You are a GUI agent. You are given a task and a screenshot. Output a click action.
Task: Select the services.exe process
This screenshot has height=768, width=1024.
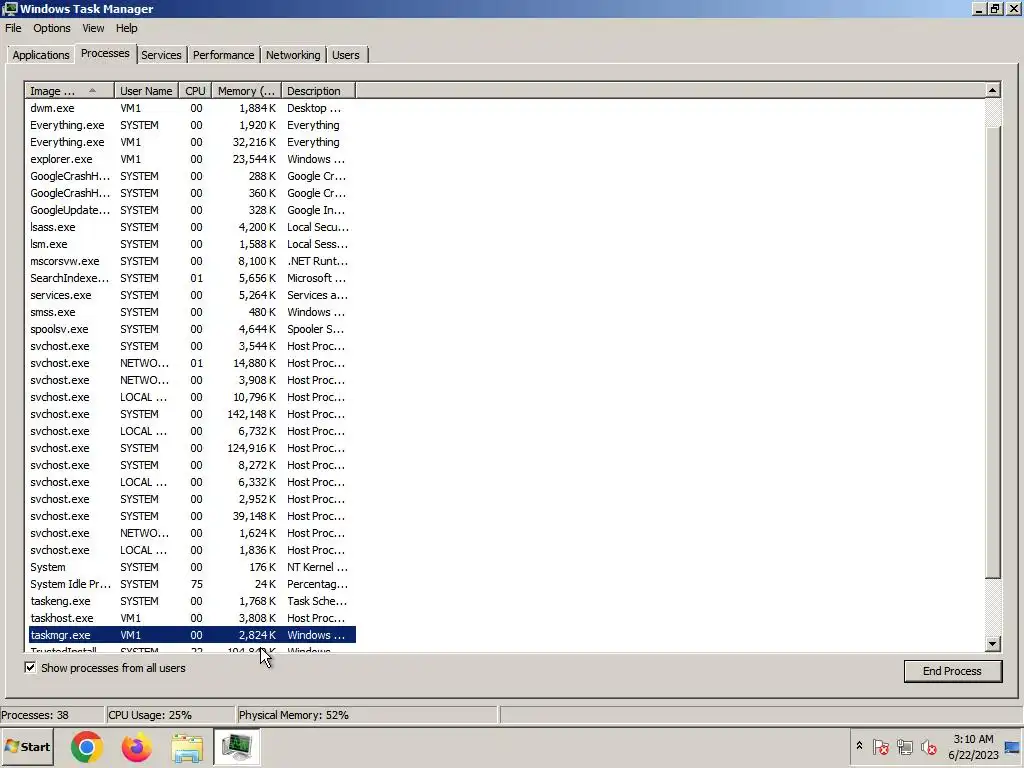click(192, 295)
